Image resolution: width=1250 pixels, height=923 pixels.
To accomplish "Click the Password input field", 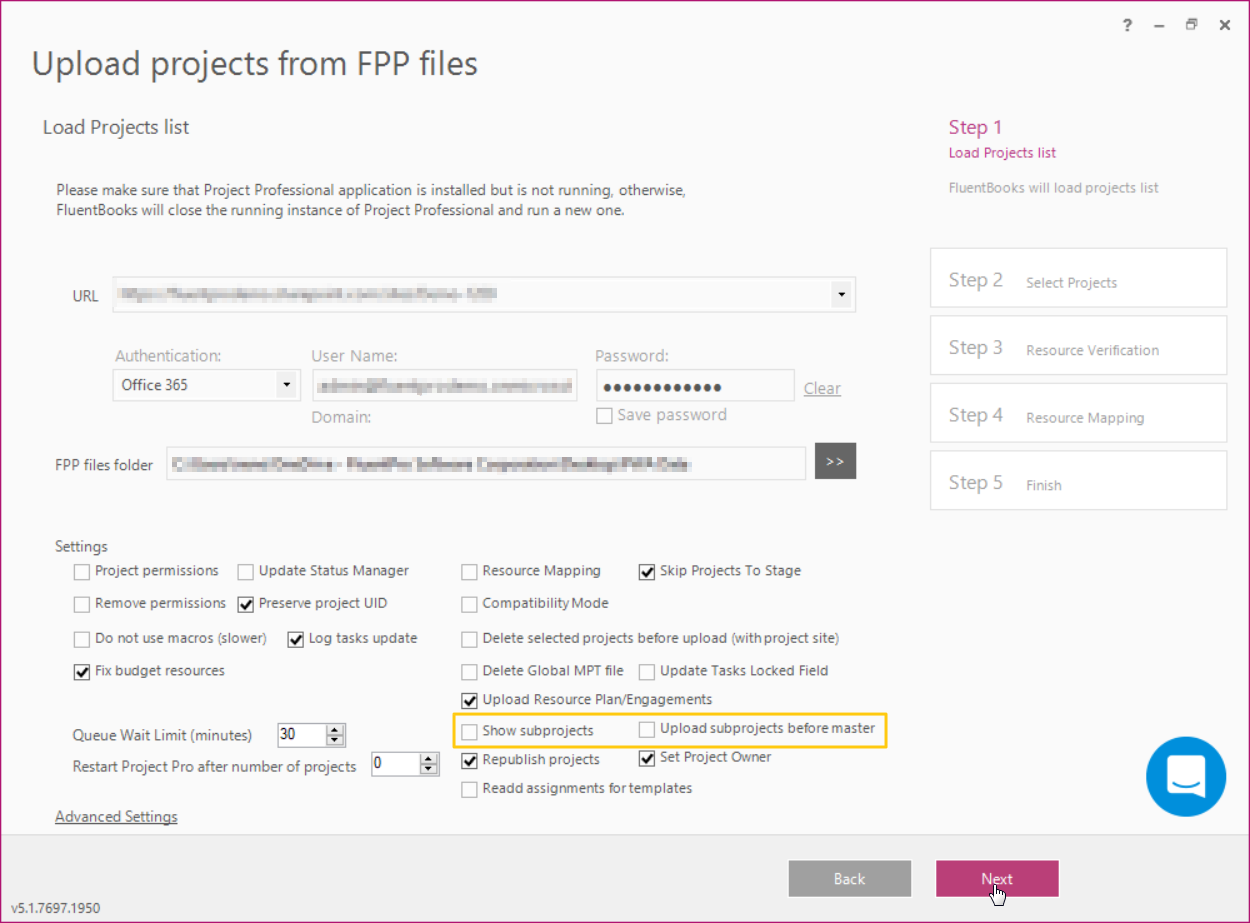I will 693,385.
